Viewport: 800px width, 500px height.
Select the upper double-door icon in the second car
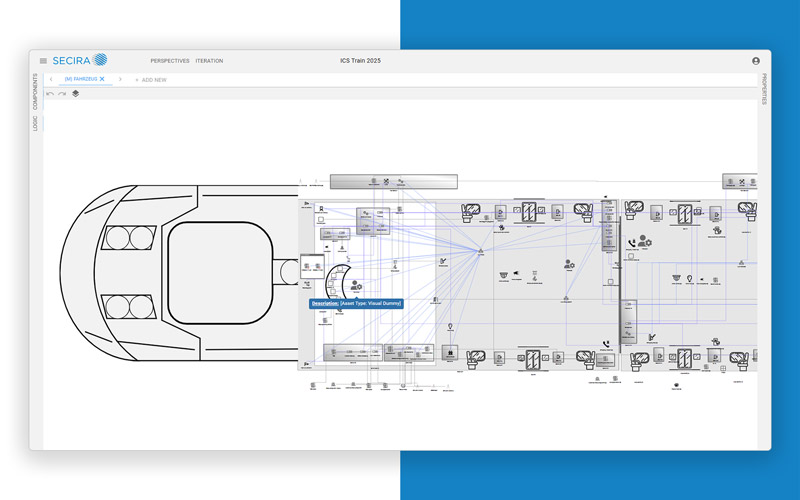point(685,214)
